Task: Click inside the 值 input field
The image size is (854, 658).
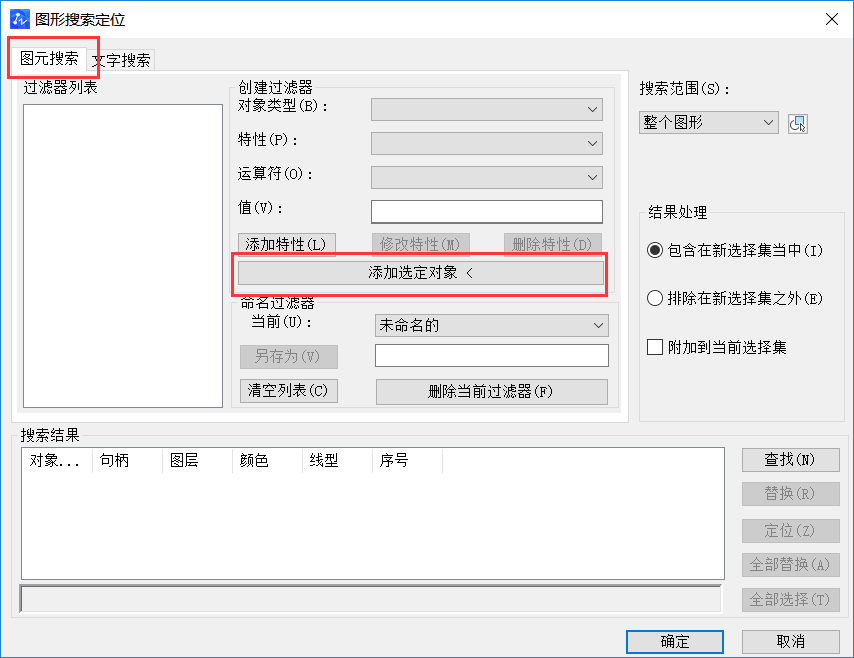Action: pyautogui.click(x=486, y=211)
